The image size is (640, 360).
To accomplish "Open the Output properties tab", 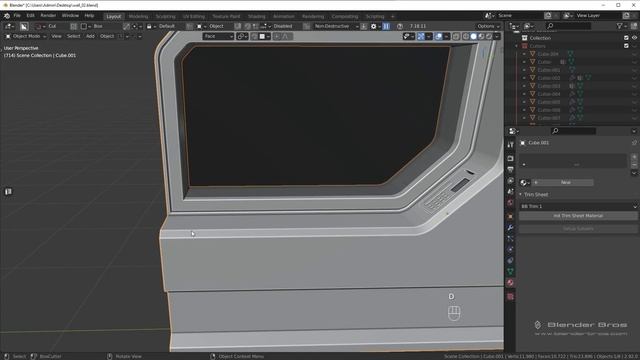I will pos(510,169).
